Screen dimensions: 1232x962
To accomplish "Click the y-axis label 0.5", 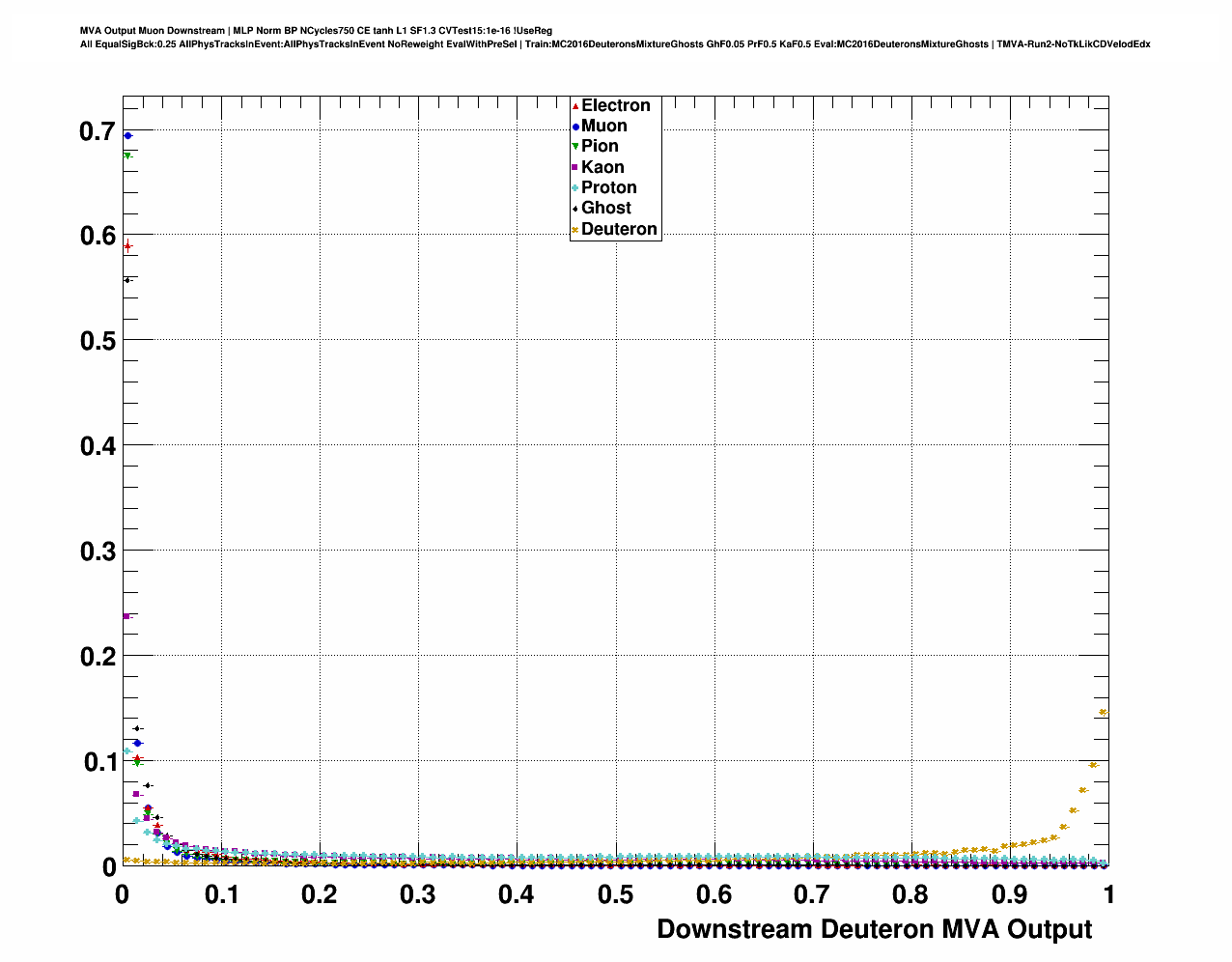I will 98,341.
